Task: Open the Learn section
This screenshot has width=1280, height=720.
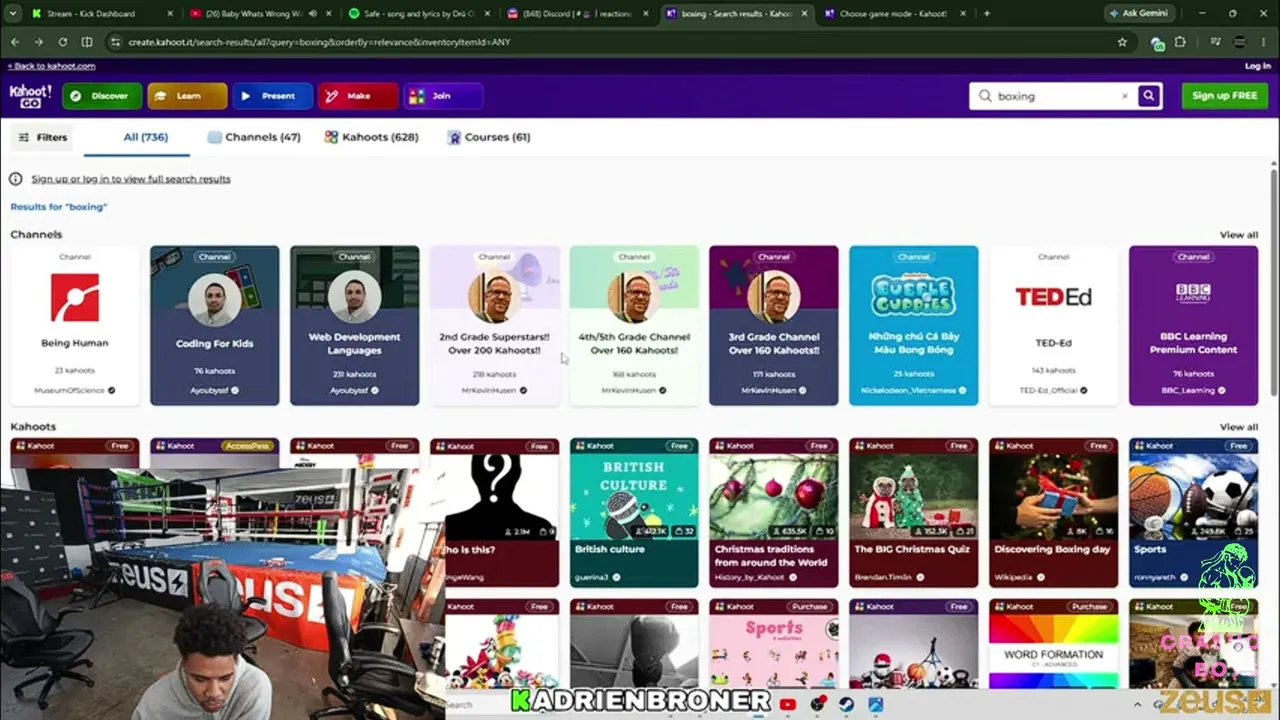Action: pyautogui.click(x=187, y=96)
